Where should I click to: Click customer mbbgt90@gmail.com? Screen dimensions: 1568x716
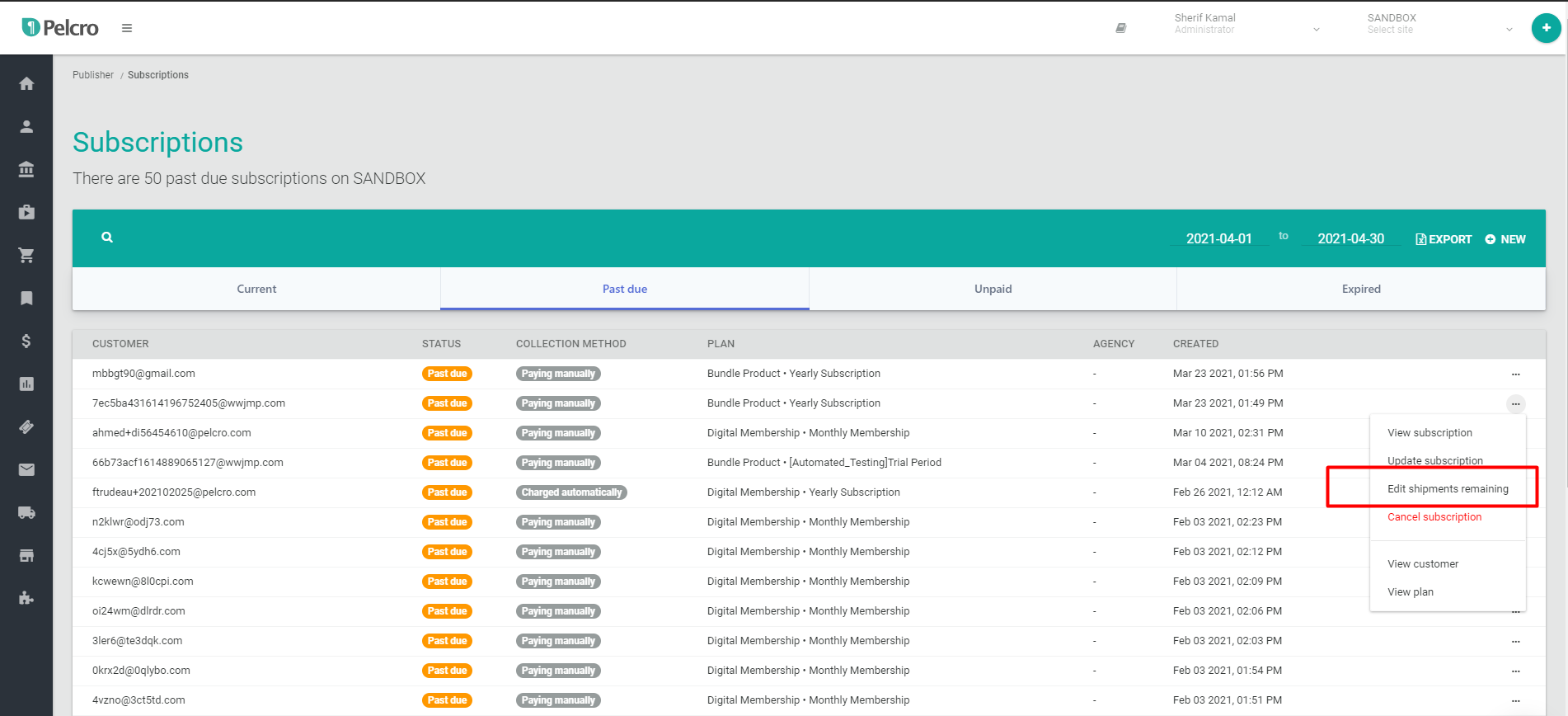click(x=143, y=374)
